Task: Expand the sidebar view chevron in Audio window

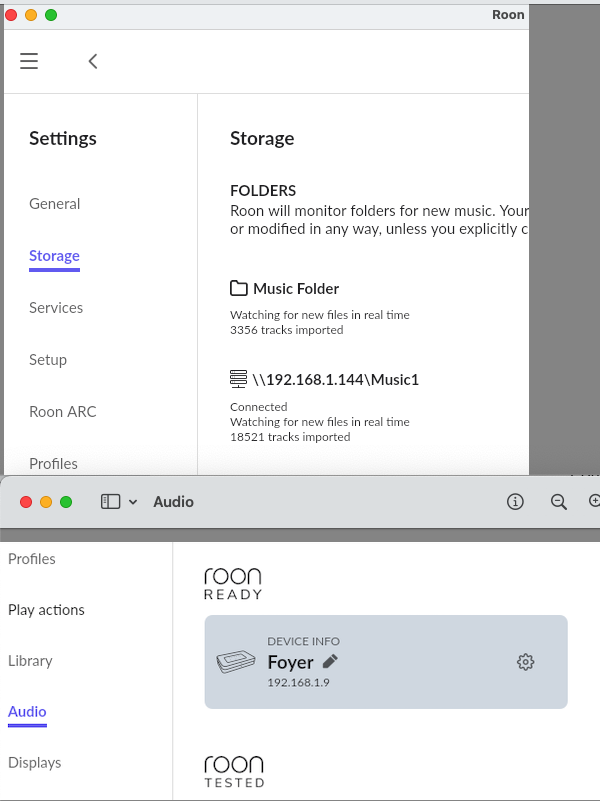Action: click(133, 502)
